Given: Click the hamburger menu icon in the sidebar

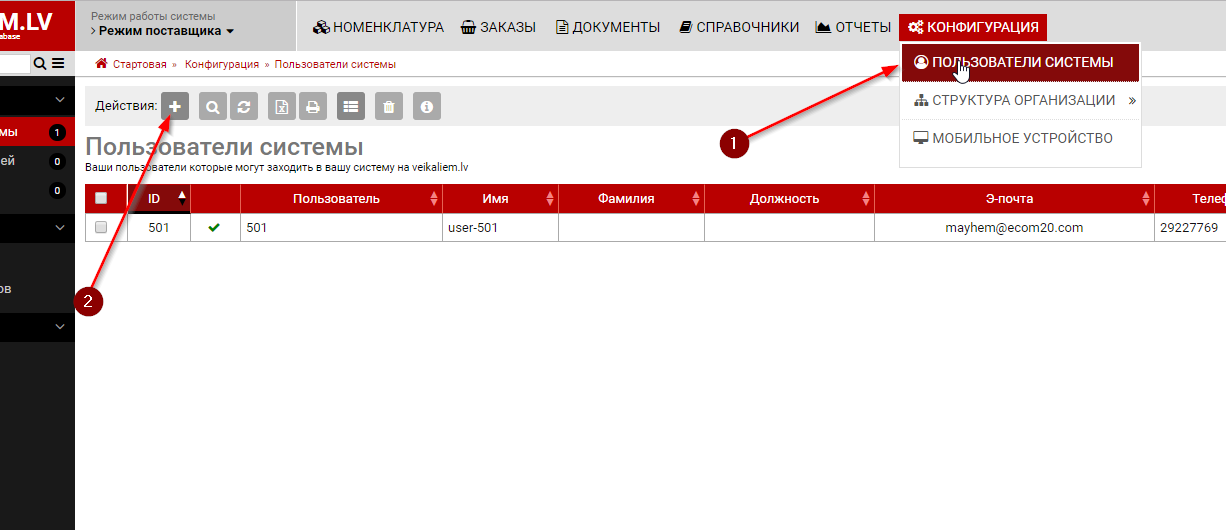Looking at the screenshot, I should click(58, 64).
